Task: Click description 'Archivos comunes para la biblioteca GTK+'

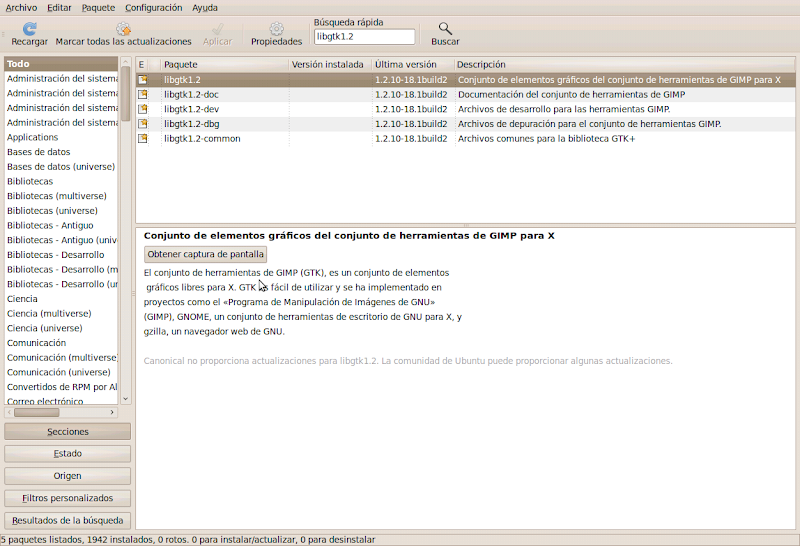Action: pos(546,139)
